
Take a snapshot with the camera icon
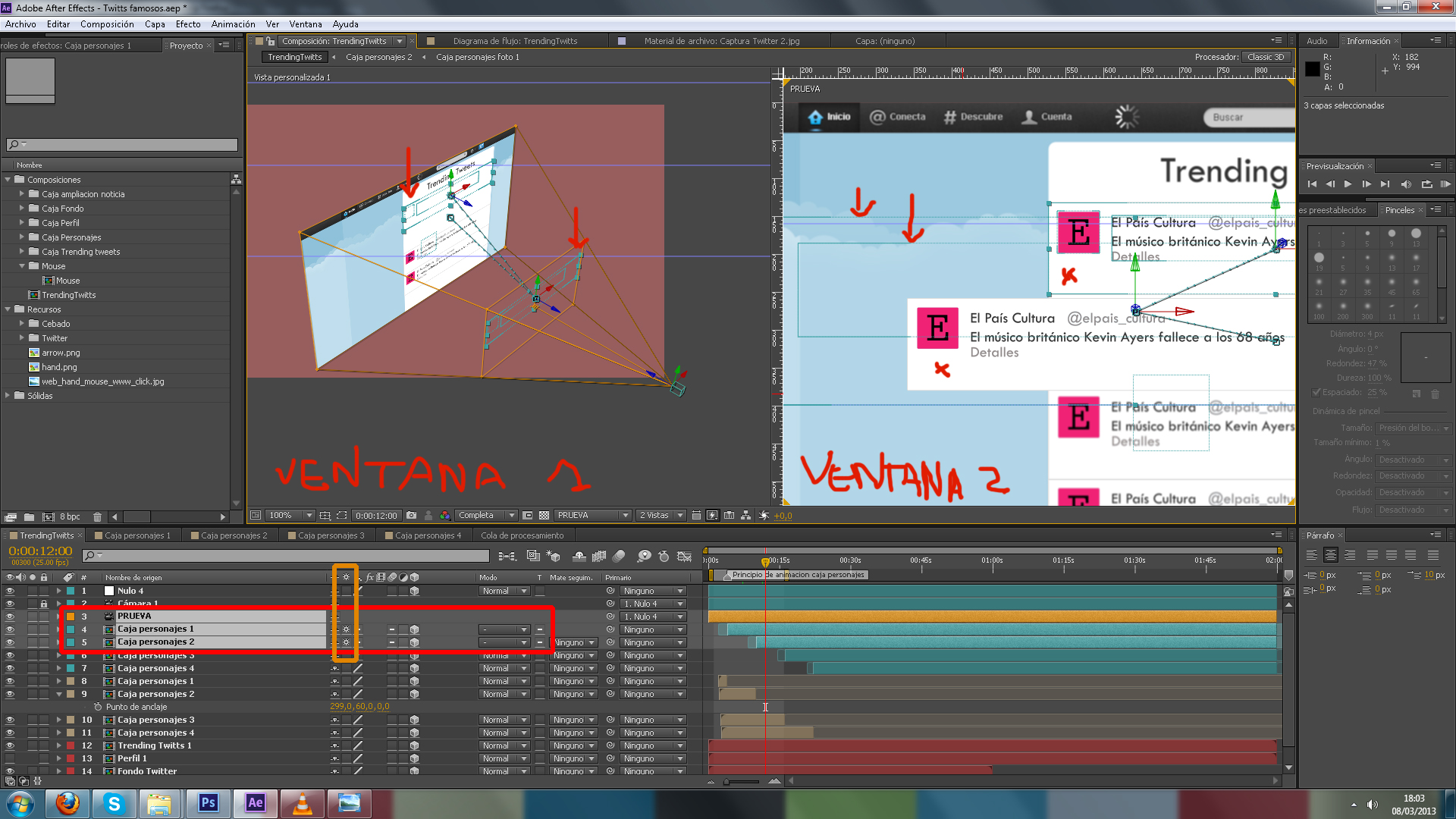click(x=411, y=516)
